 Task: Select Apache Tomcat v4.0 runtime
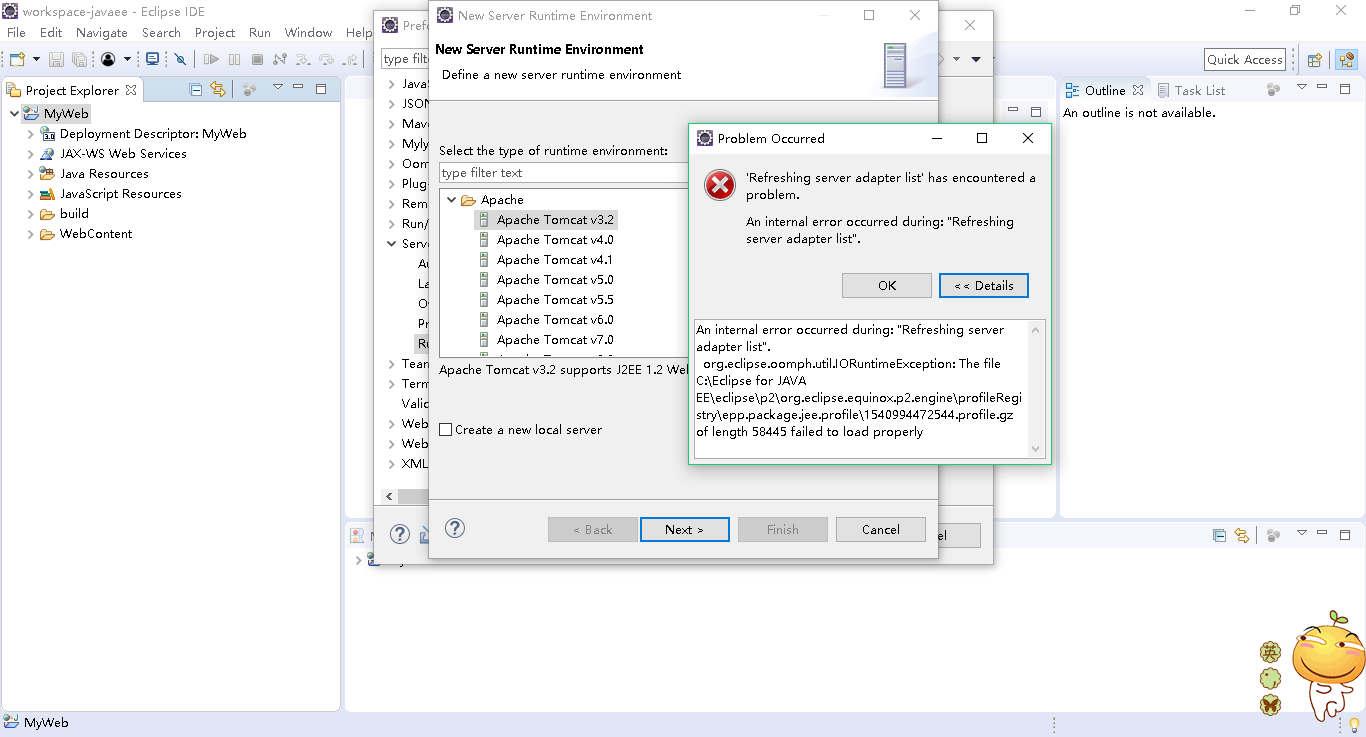pyautogui.click(x=555, y=239)
